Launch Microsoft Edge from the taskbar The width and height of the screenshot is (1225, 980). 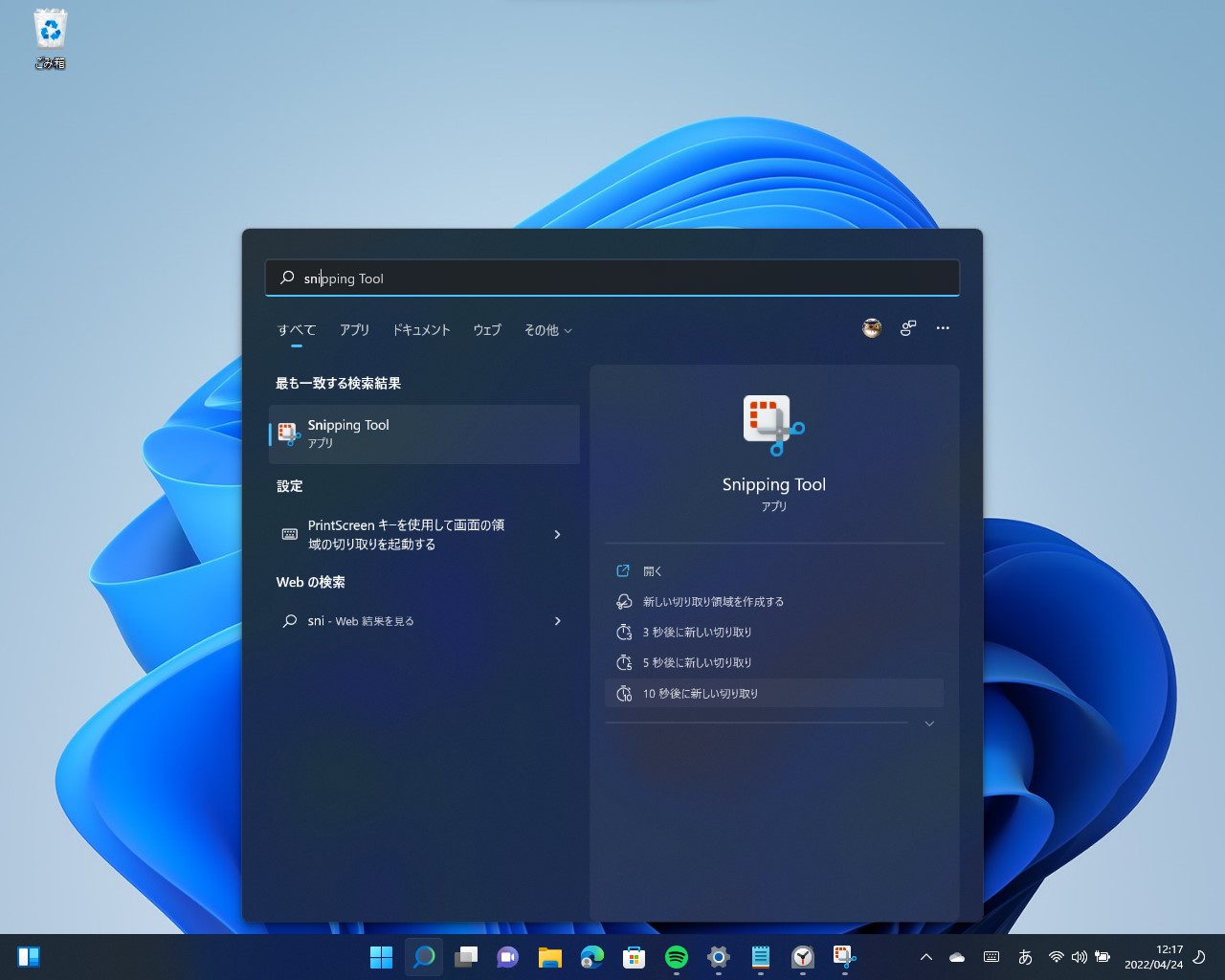[x=591, y=957]
